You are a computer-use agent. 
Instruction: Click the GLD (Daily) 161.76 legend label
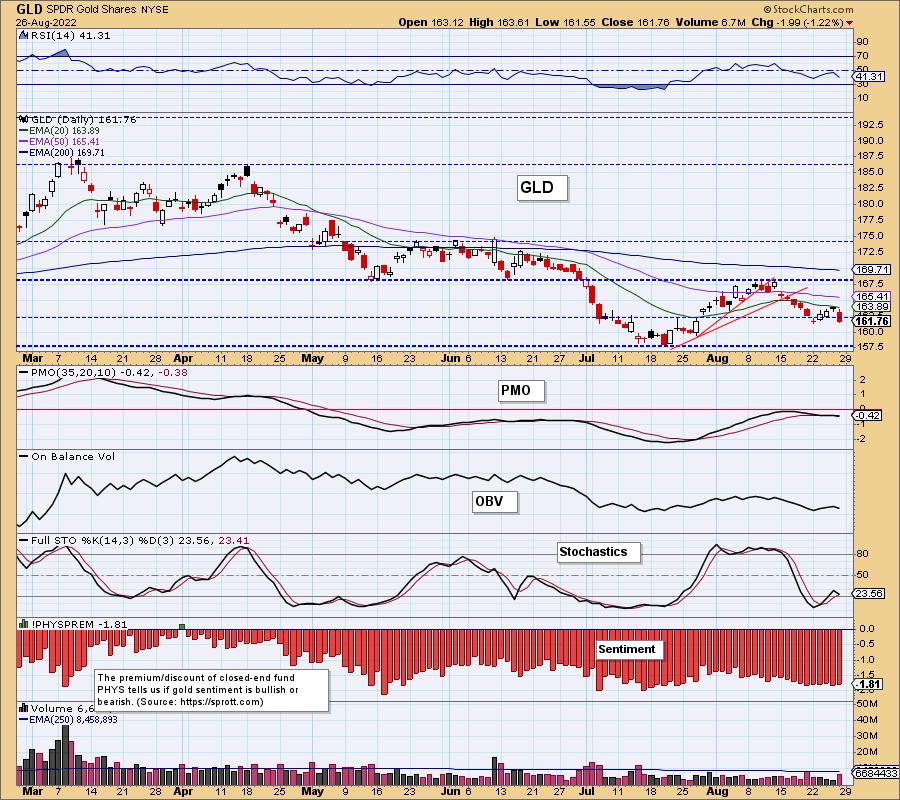tap(83, 120)
